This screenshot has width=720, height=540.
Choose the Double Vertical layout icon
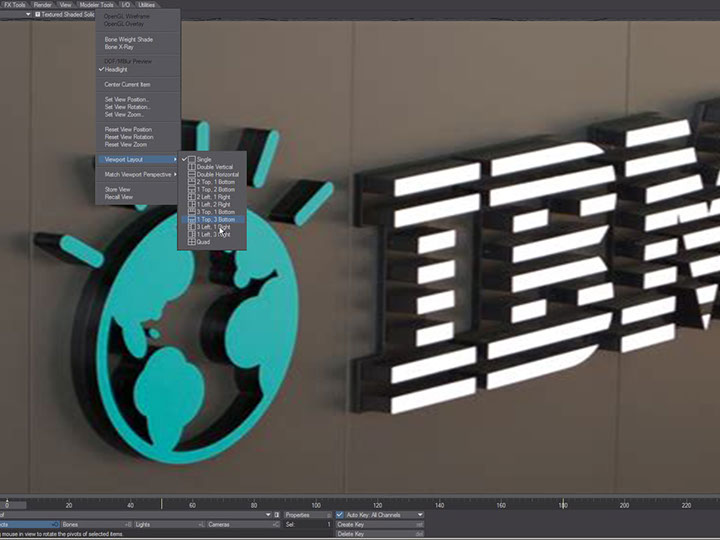click(x=192, y=167)
